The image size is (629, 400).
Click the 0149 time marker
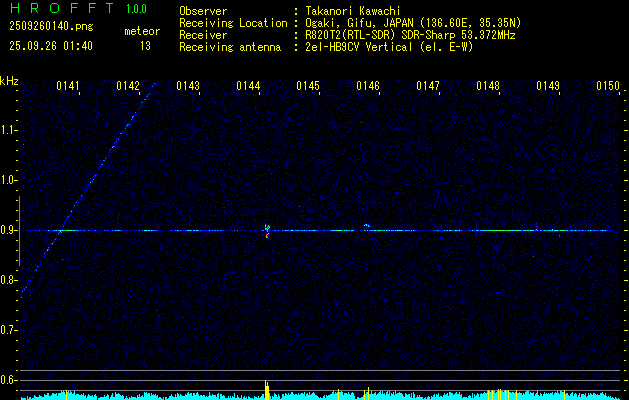point(548,86)
